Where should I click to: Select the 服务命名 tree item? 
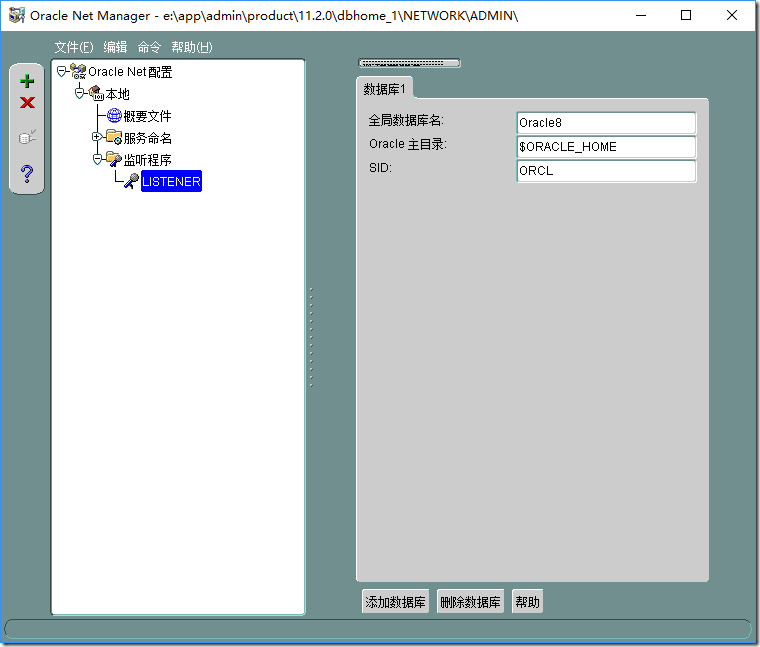147,138
